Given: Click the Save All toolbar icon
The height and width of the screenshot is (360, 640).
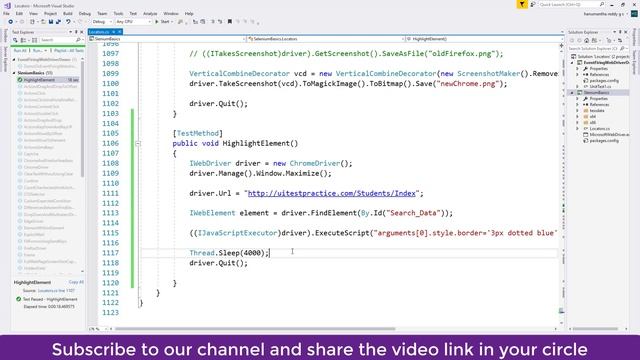Looking at the screenshot, I should pos(58,22).
